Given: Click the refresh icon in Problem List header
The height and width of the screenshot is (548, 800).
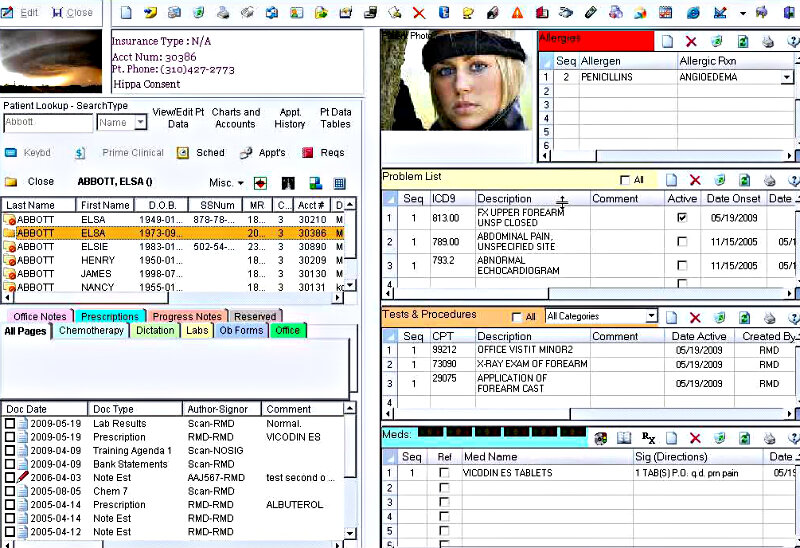Looking at the screenshot, I should click(743, 180).
